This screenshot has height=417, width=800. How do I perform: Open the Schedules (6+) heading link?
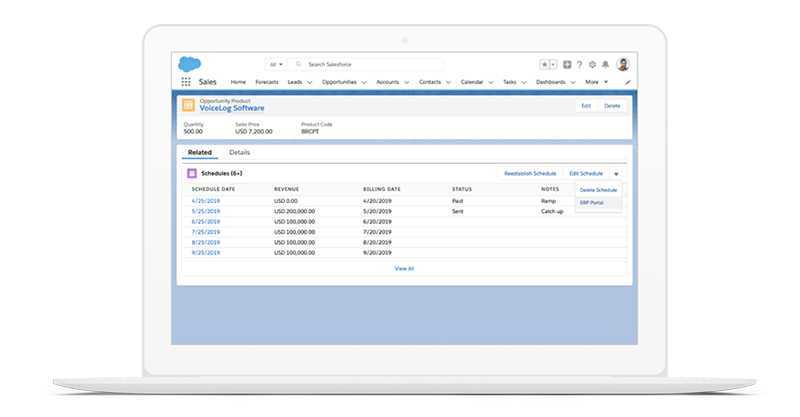(x=221, y=174)
